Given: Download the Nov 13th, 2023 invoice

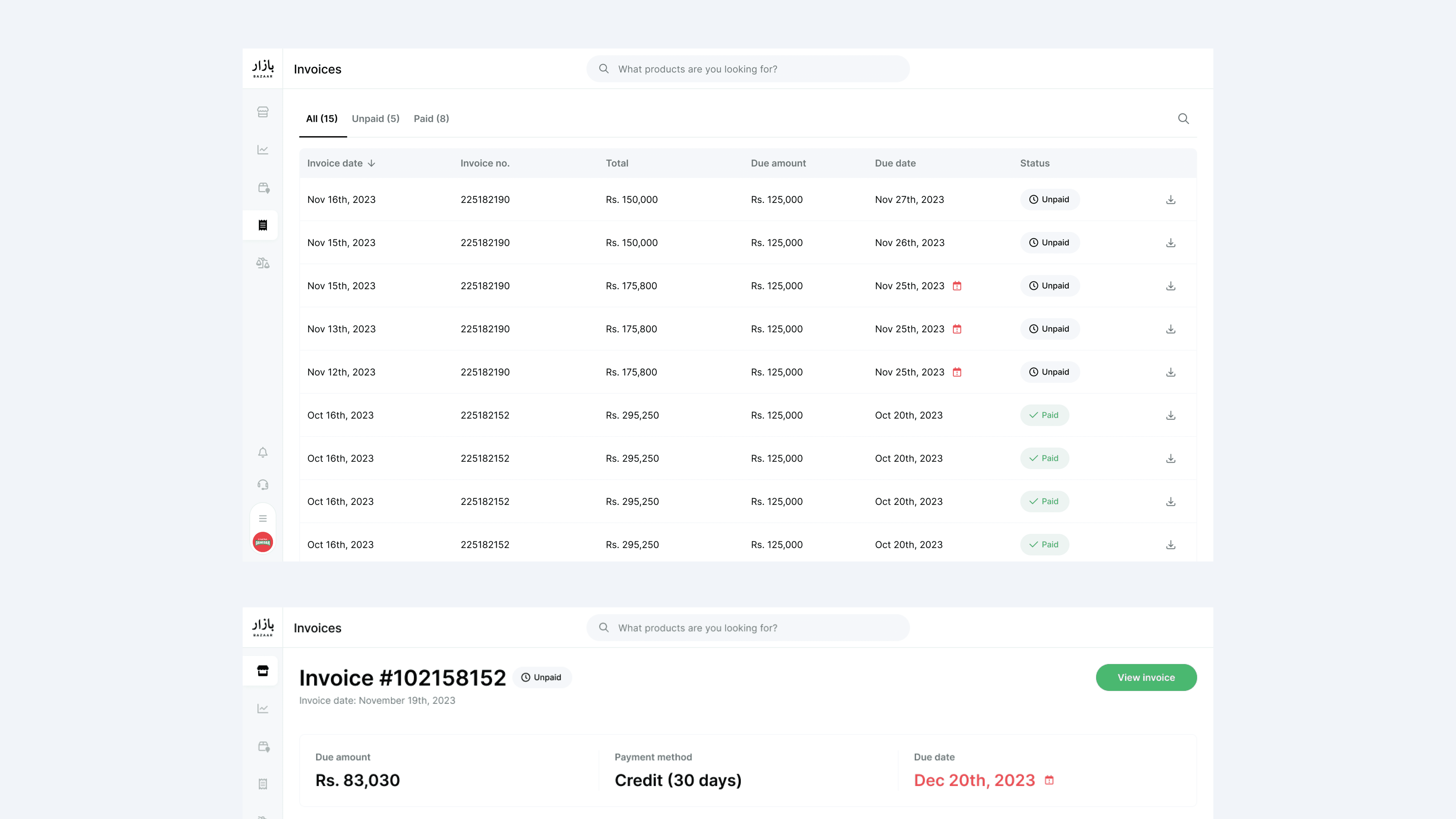Looking at the screenshot, I should tap(1170, 329).
